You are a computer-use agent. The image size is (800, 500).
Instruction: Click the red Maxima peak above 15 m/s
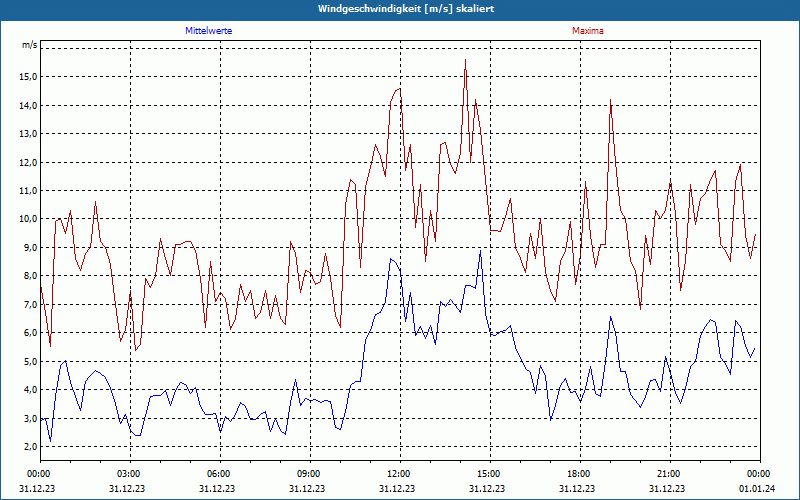pos(465,60)
